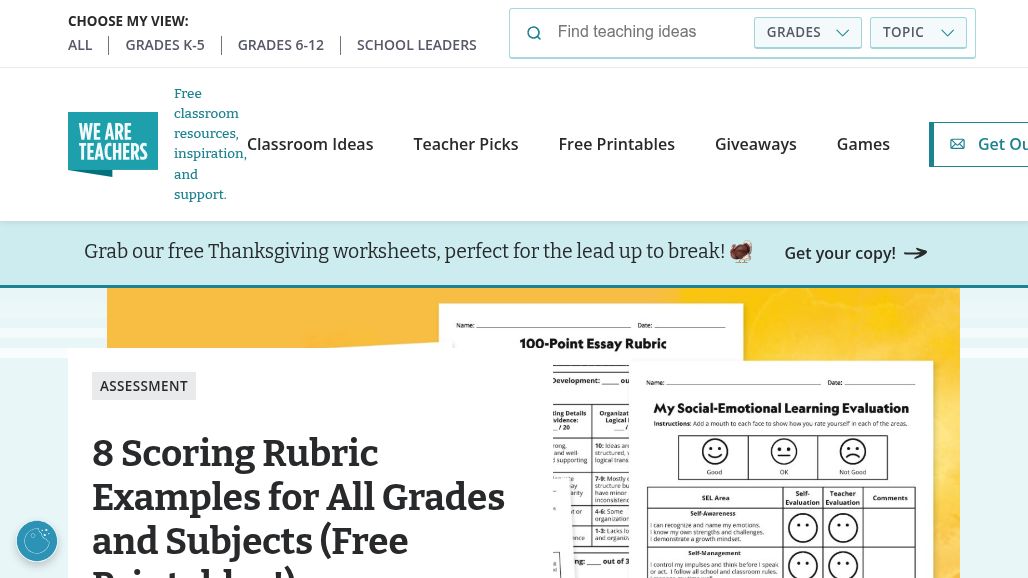1028x578 pixels.
Task: Switch view to GRADES 6-12
Action: (x=281, y=45)
